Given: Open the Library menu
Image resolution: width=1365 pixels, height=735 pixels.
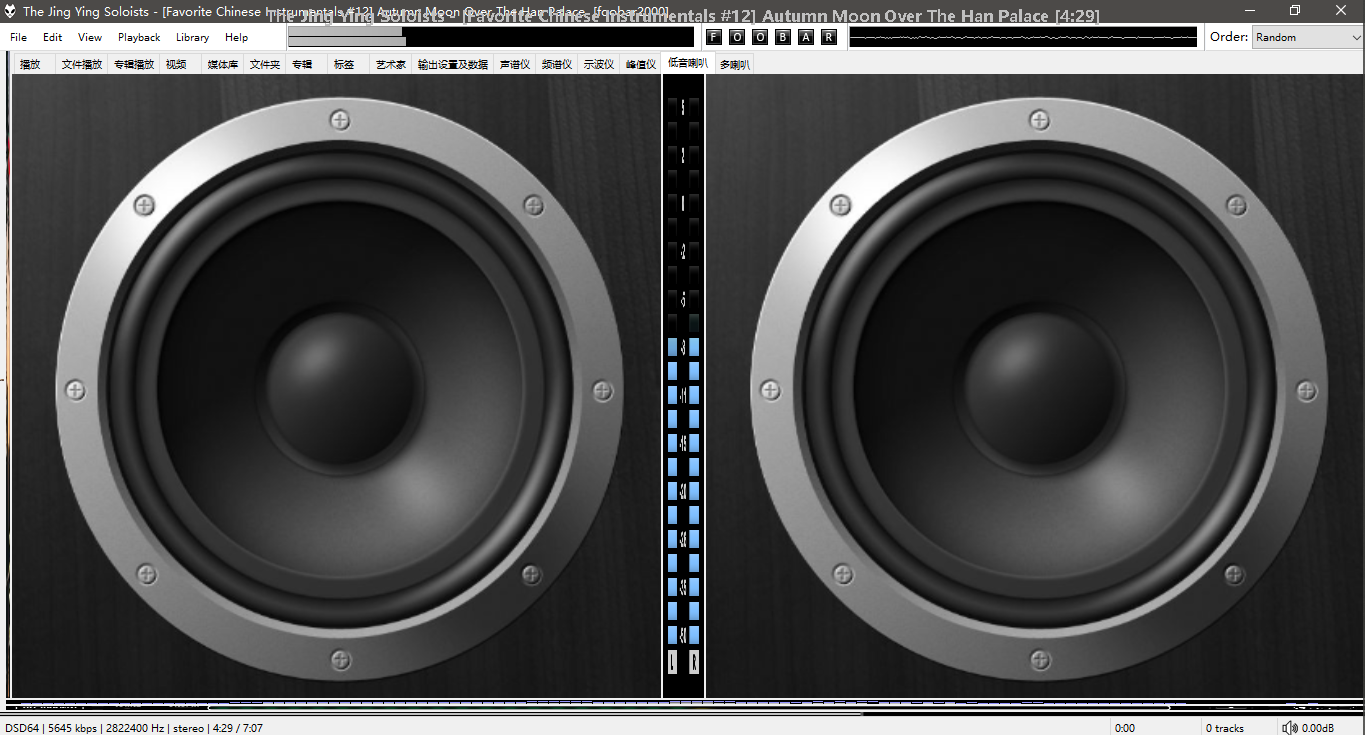Looking at the screenshot, I should [192, 37].
